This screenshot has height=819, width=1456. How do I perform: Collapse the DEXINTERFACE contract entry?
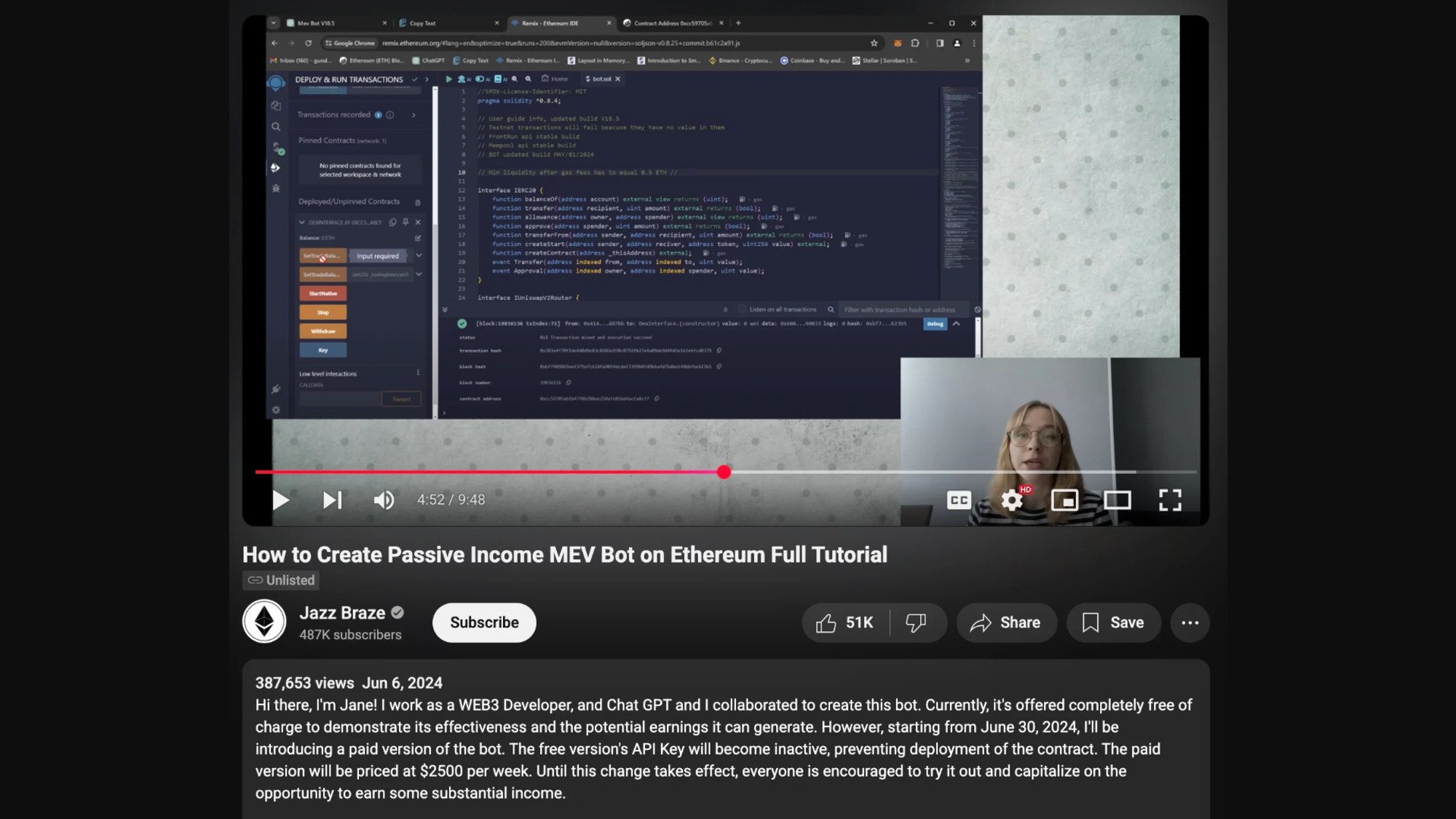point(302,223)
